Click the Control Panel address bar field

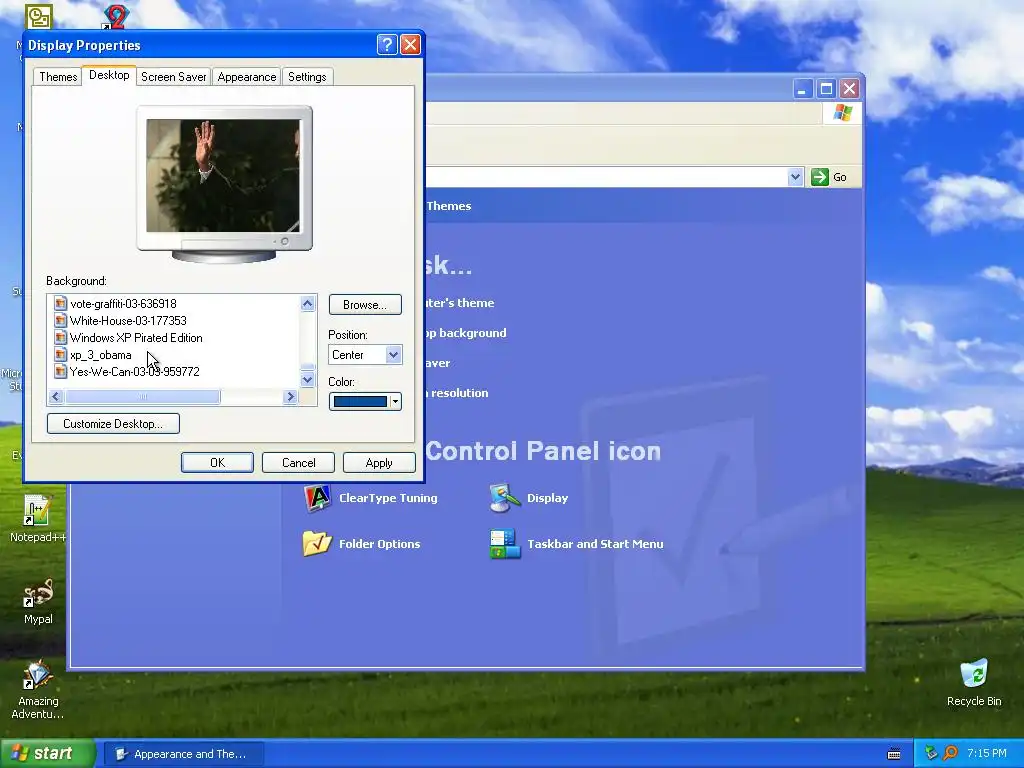[606, 177]
